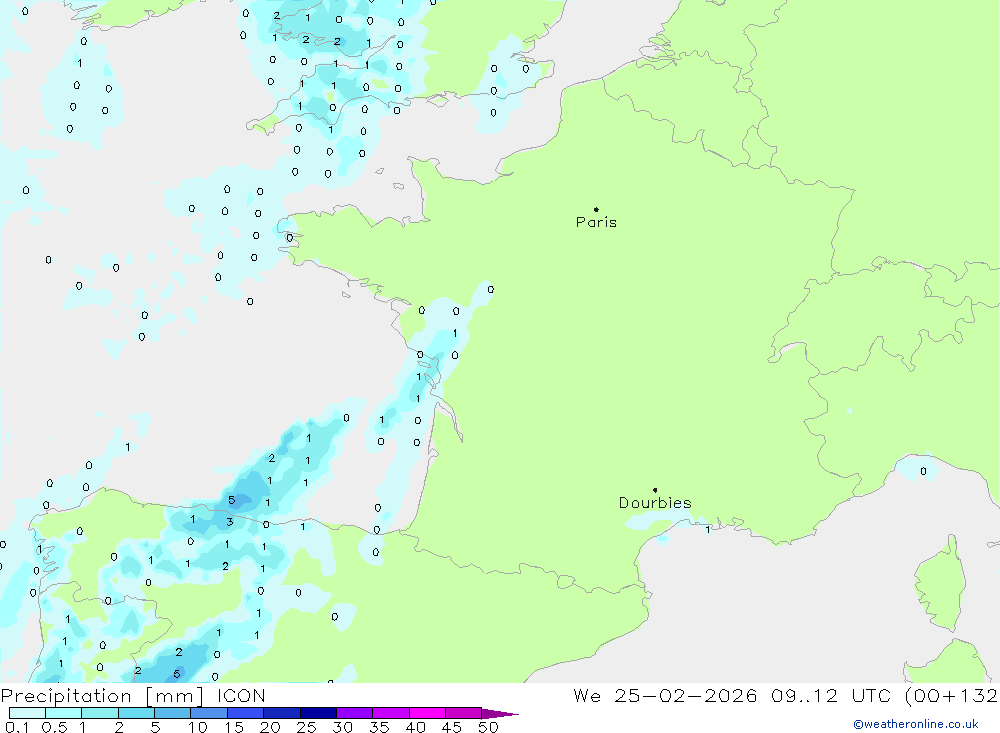Pick the 0.1–0.5 mm legend color swatch

(x=27, y=713)
